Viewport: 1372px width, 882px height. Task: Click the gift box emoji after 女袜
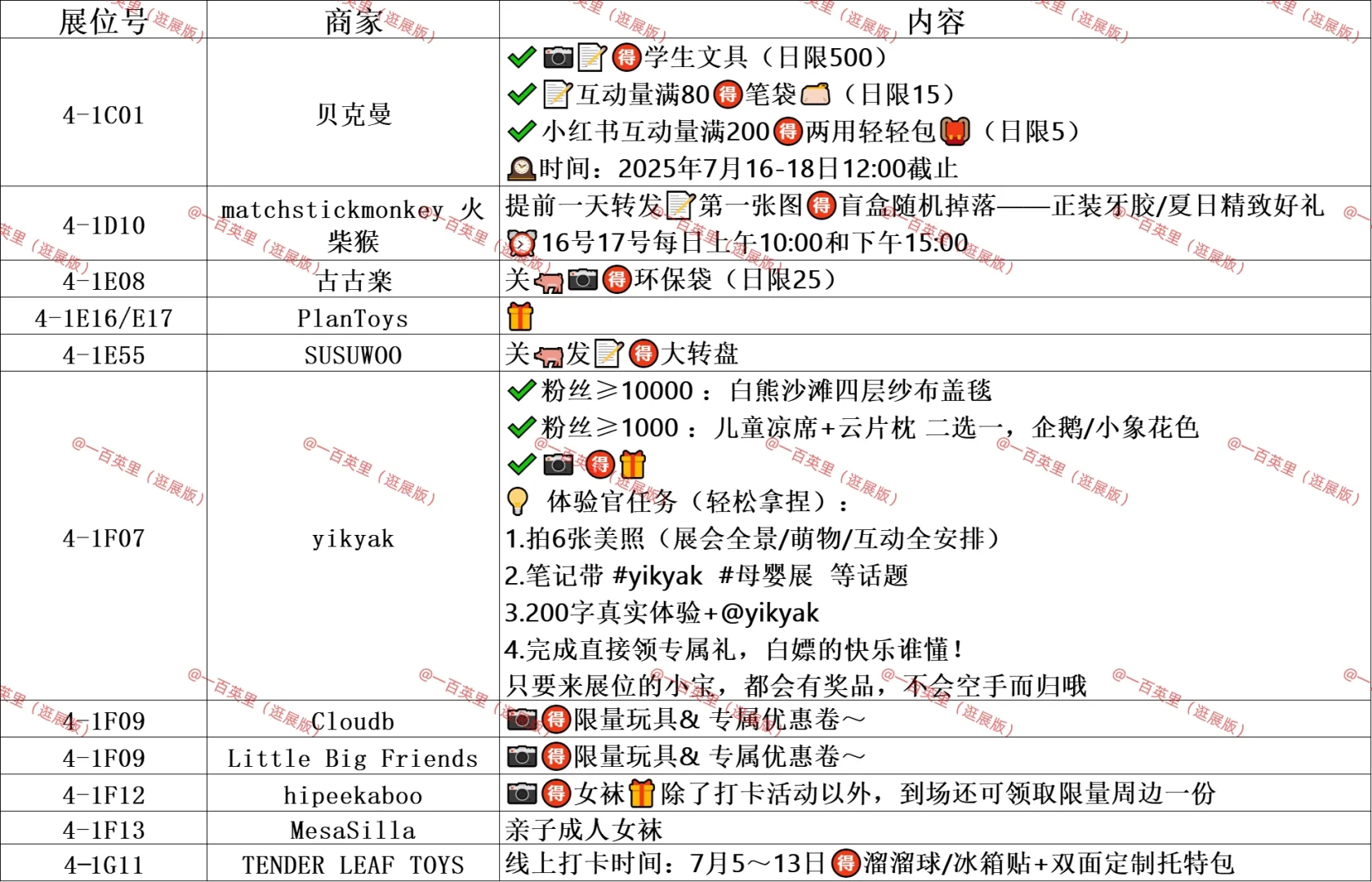(x=642, y=793)
